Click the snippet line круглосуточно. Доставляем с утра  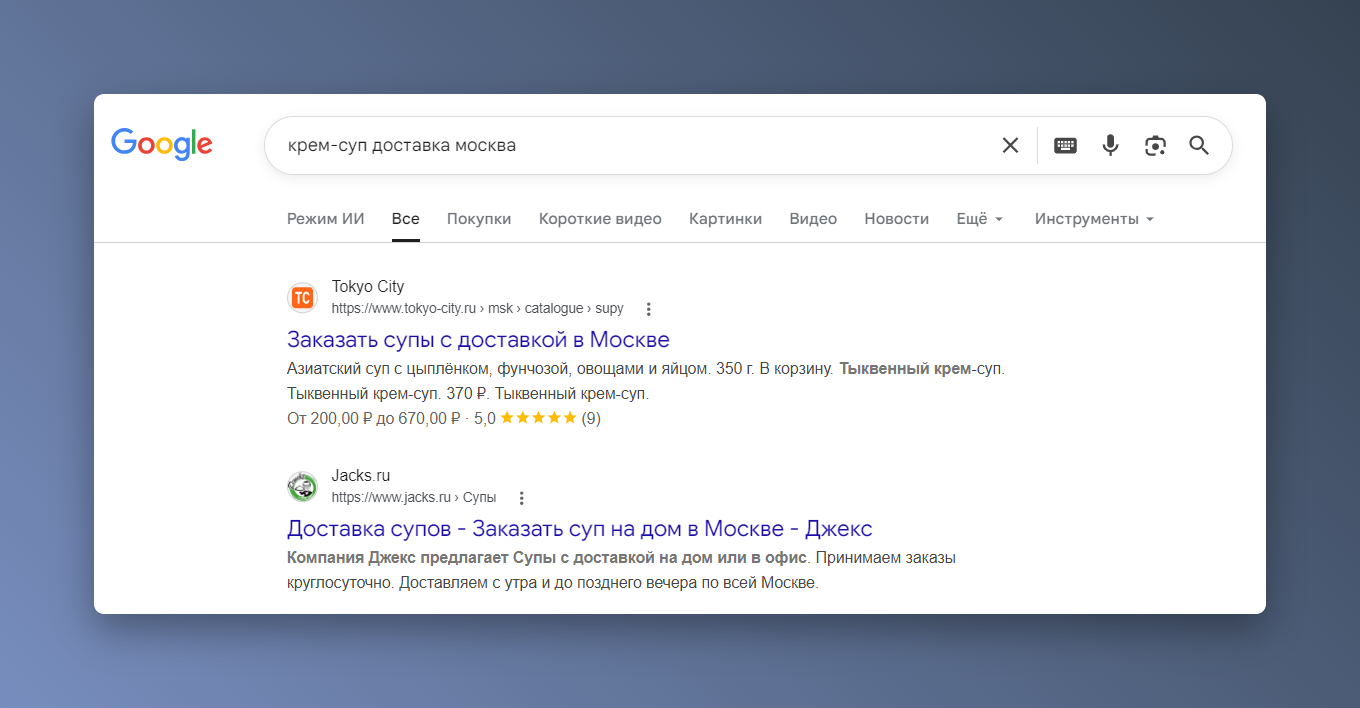[x=553, y=582]
